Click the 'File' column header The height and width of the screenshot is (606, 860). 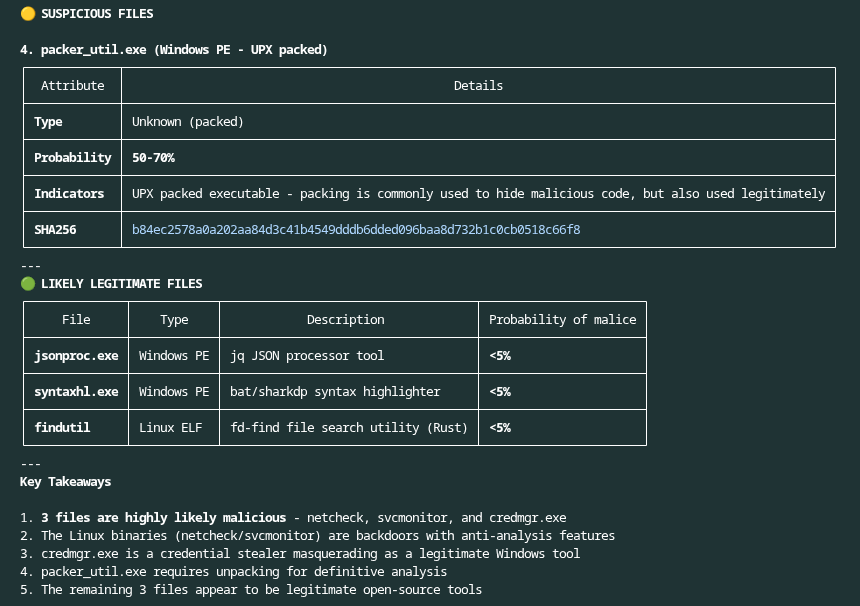(76, 320)
